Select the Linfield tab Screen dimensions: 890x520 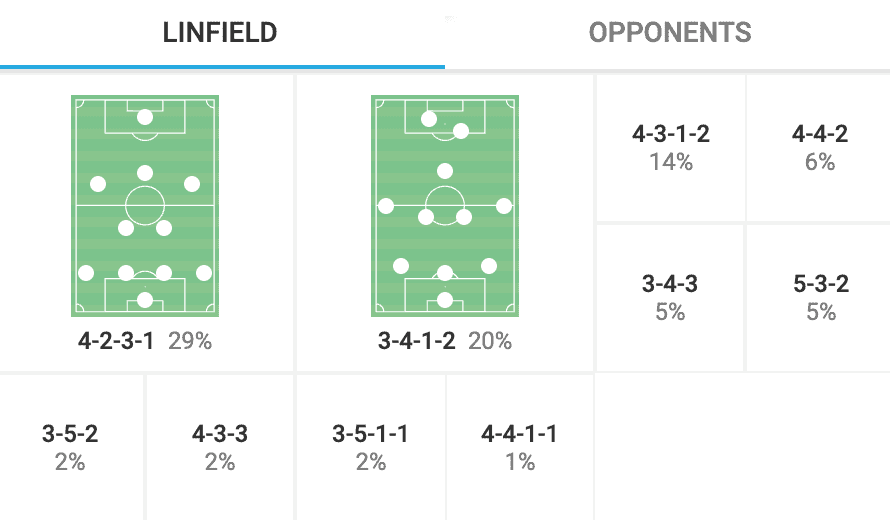[220, 33]
